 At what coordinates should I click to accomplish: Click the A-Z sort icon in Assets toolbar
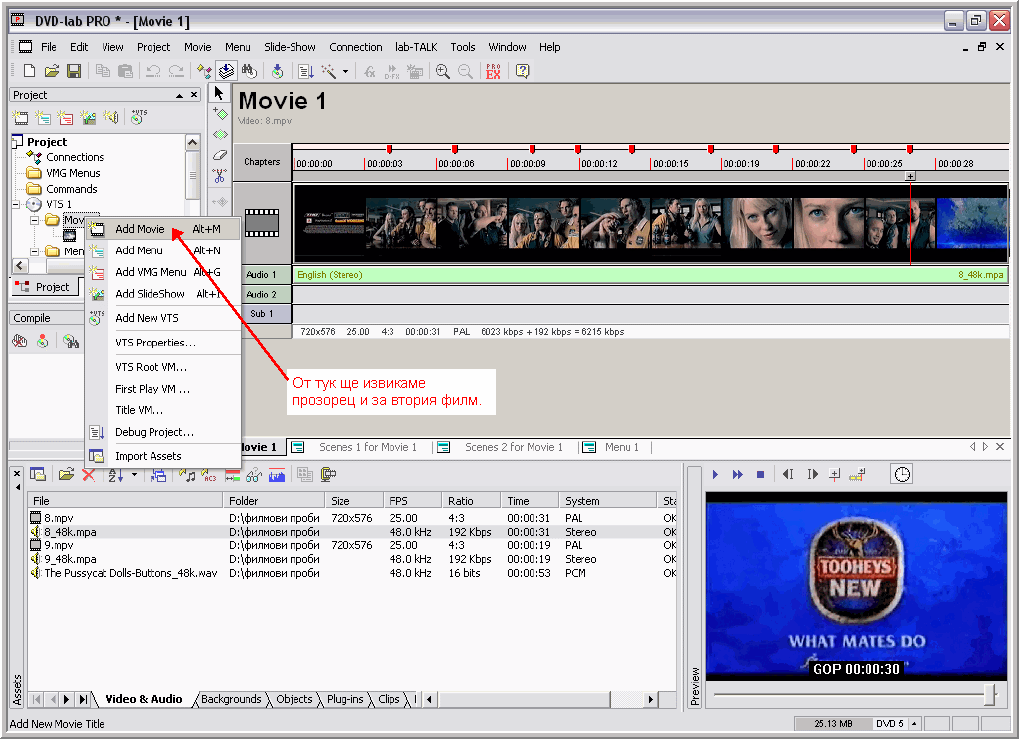click(x=116, y=475)
